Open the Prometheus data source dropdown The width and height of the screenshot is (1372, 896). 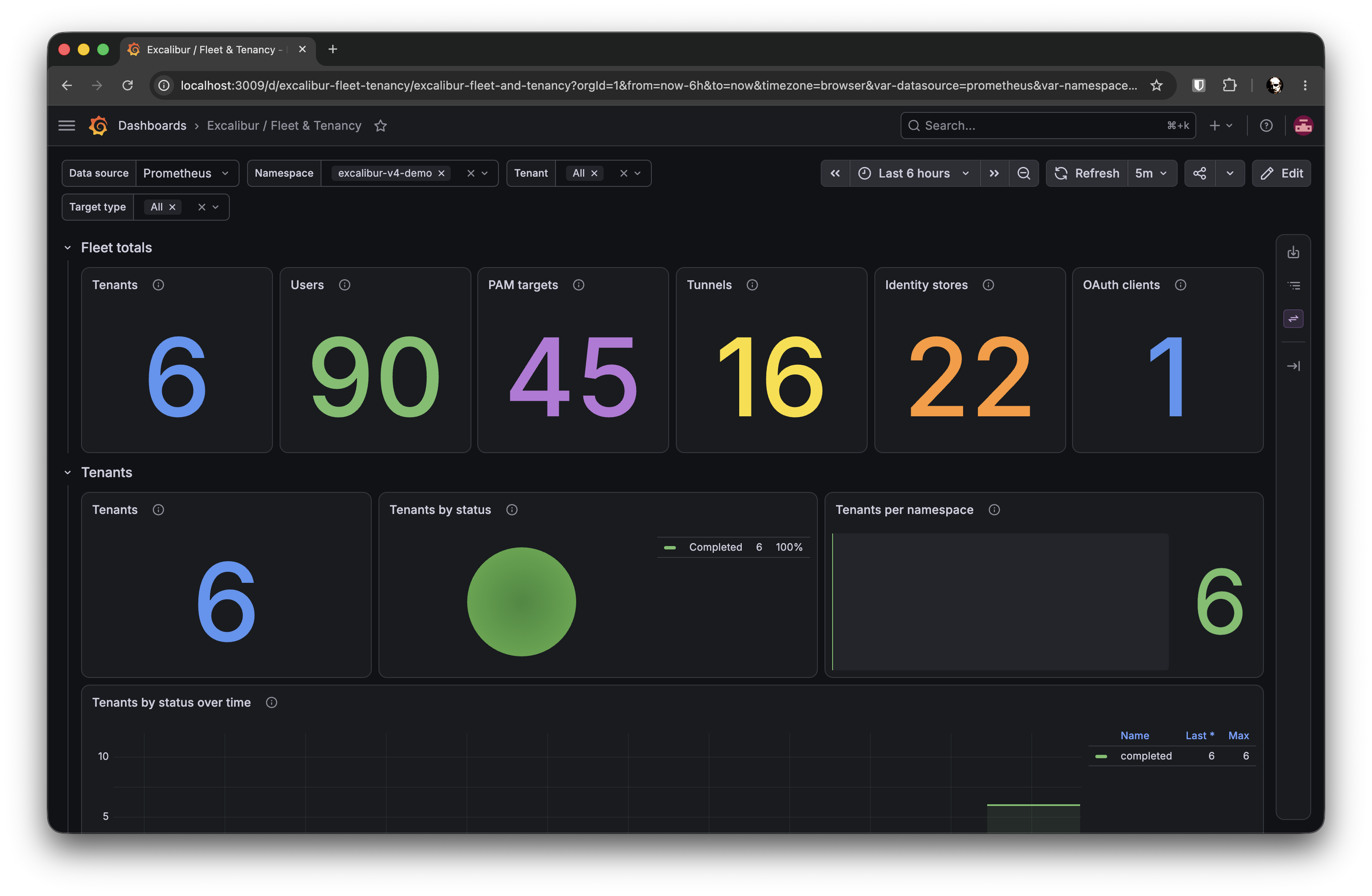(187, 173)
